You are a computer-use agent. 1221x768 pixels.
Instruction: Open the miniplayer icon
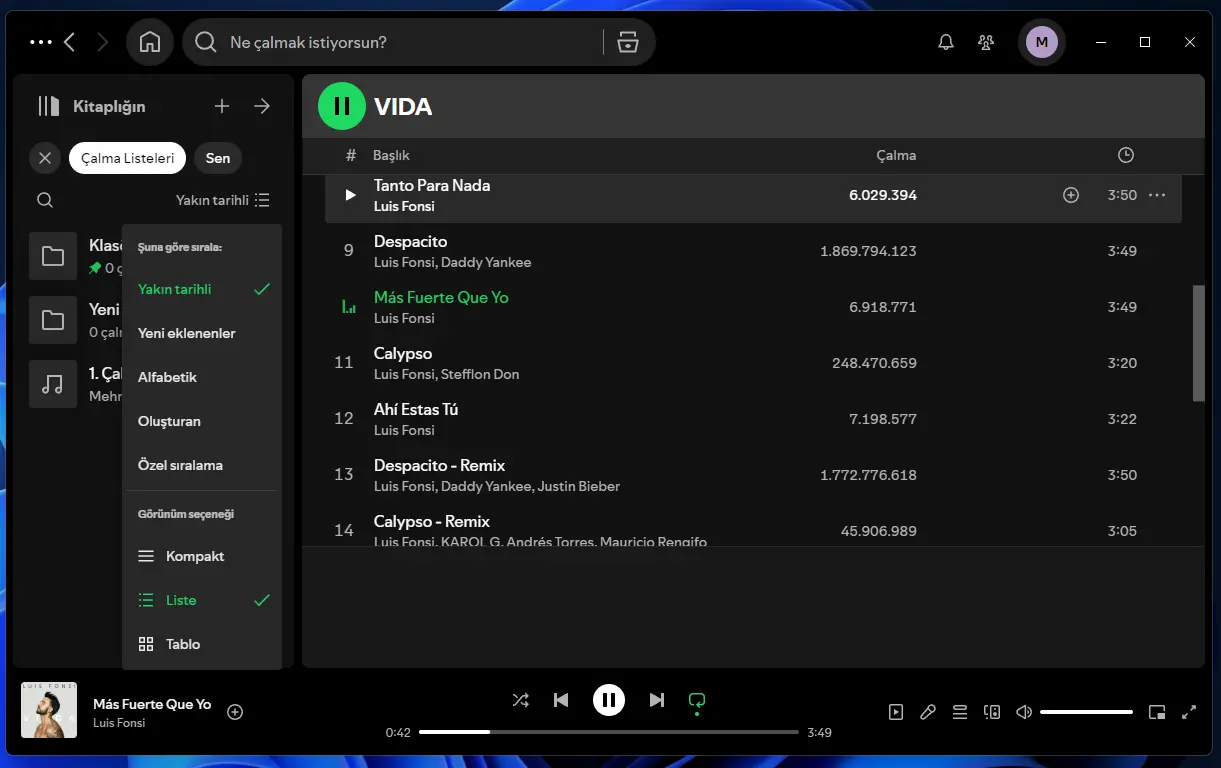(1157, 712)
